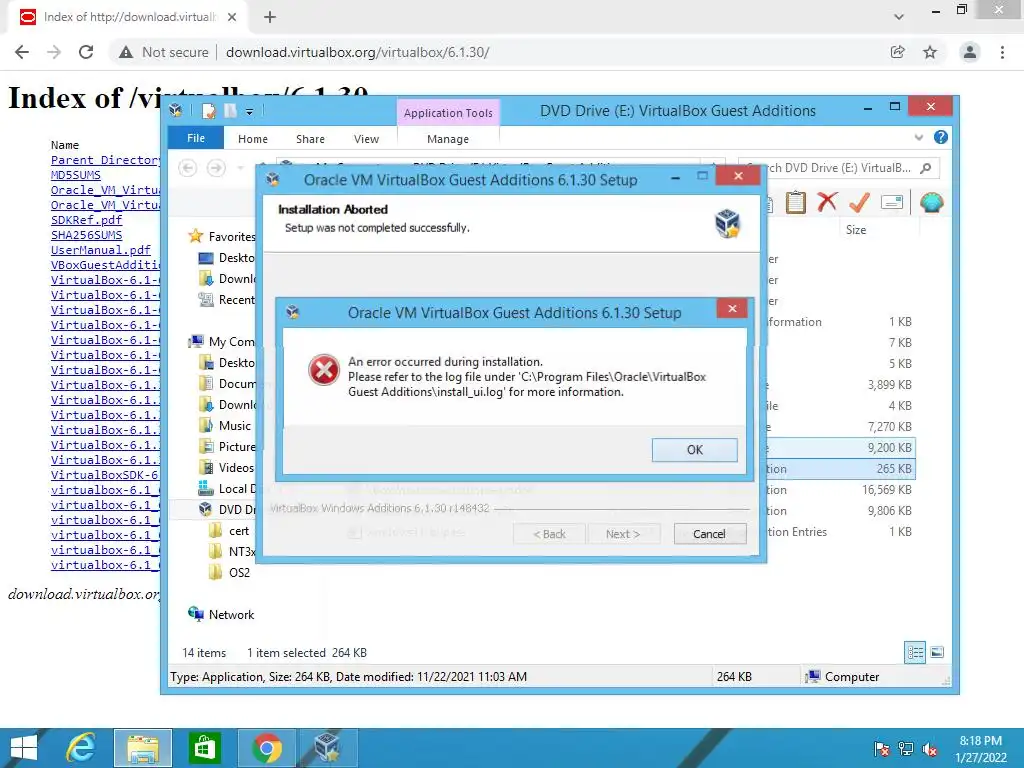Open the MD5SUMS link

(76, 175)
